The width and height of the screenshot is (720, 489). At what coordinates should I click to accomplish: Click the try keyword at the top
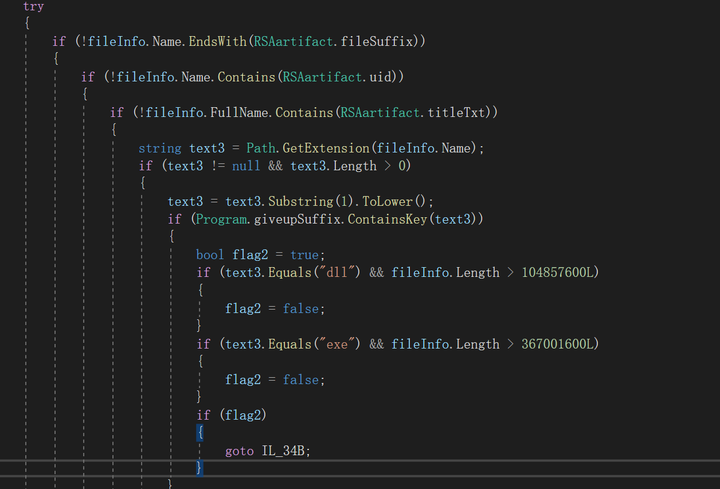33,6
